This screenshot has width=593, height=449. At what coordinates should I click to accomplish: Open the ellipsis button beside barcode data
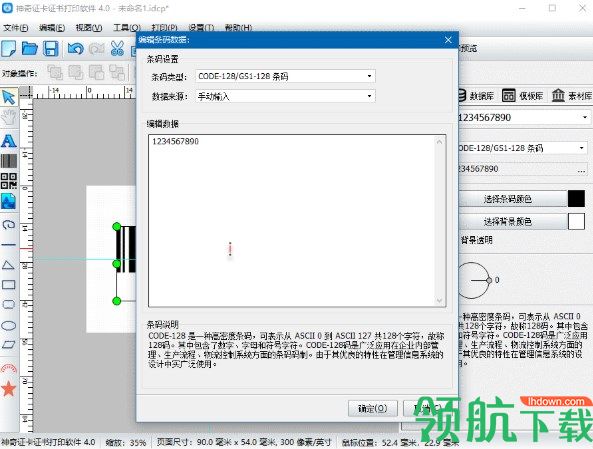[581, 169]
